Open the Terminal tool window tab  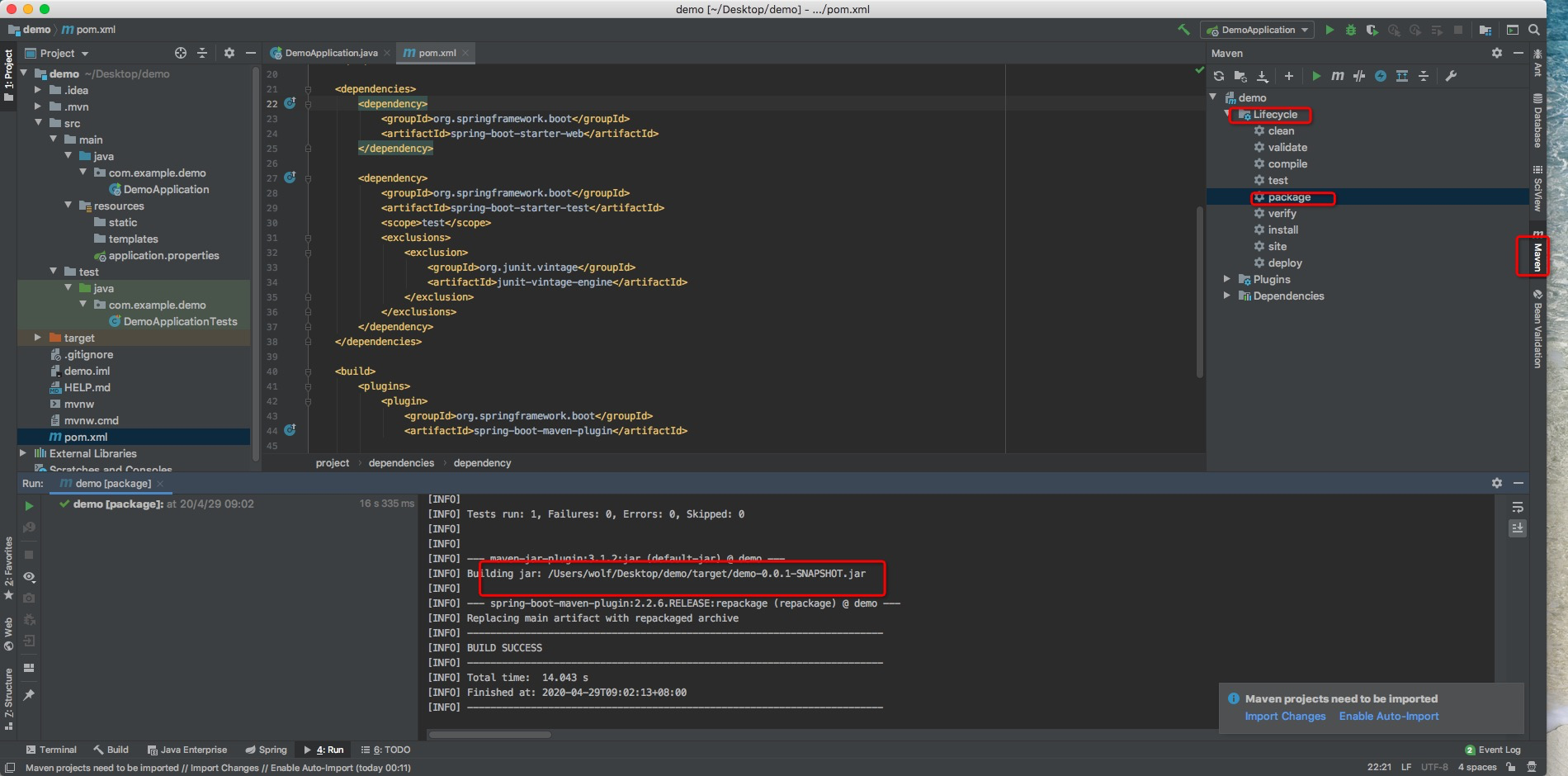(x=51, y=750)
